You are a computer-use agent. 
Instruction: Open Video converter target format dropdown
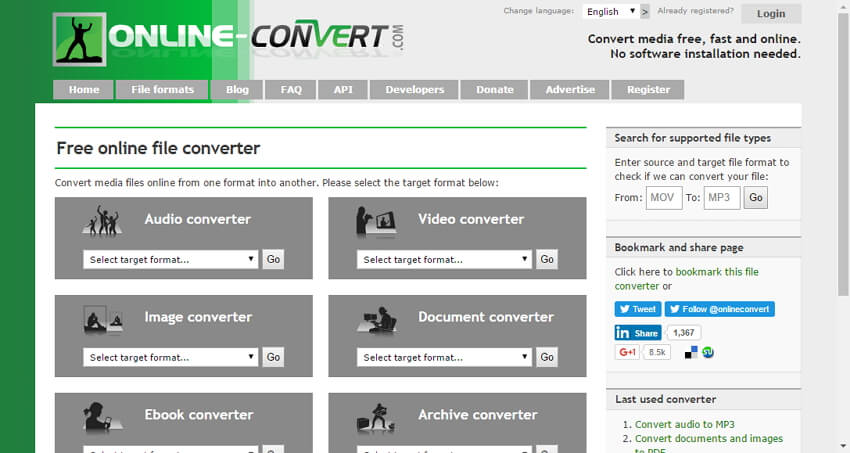(445, 260)
